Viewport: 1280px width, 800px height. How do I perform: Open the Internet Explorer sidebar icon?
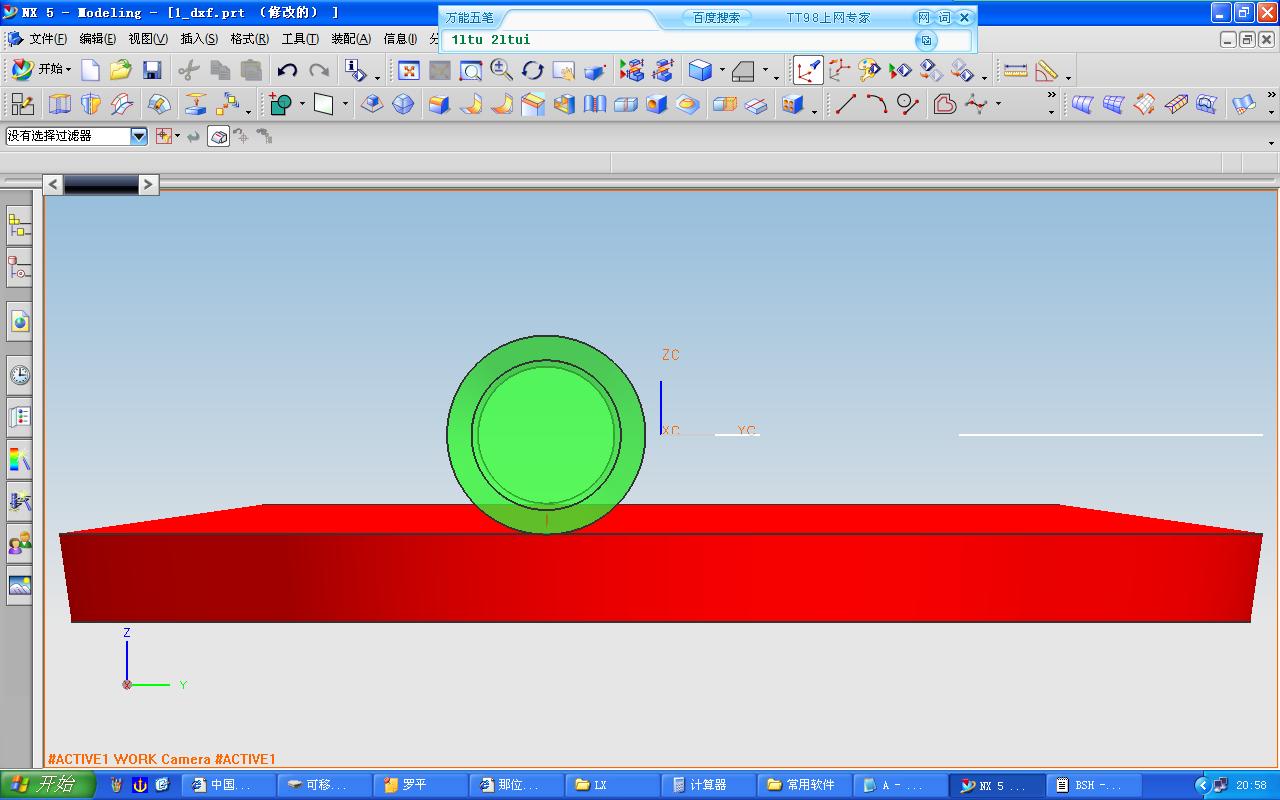pos(19,321)
